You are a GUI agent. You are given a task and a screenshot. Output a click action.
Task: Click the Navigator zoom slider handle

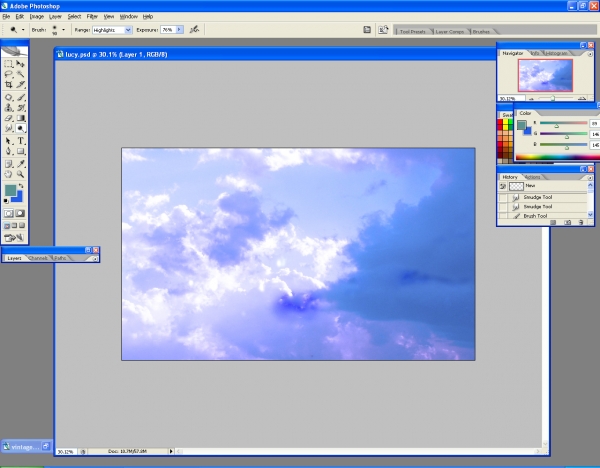pos(553,98)
